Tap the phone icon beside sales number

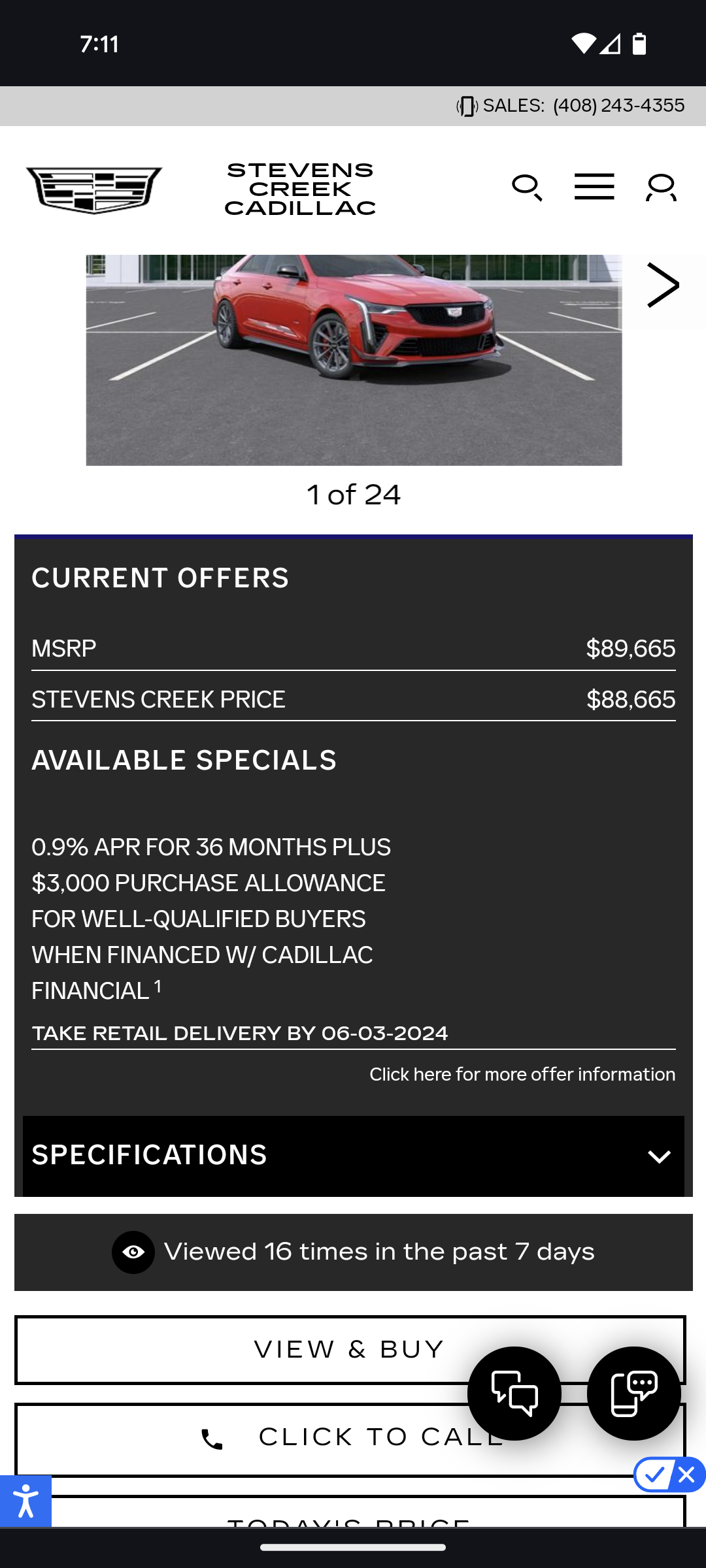pyautogui.click(x=467, y=106)
